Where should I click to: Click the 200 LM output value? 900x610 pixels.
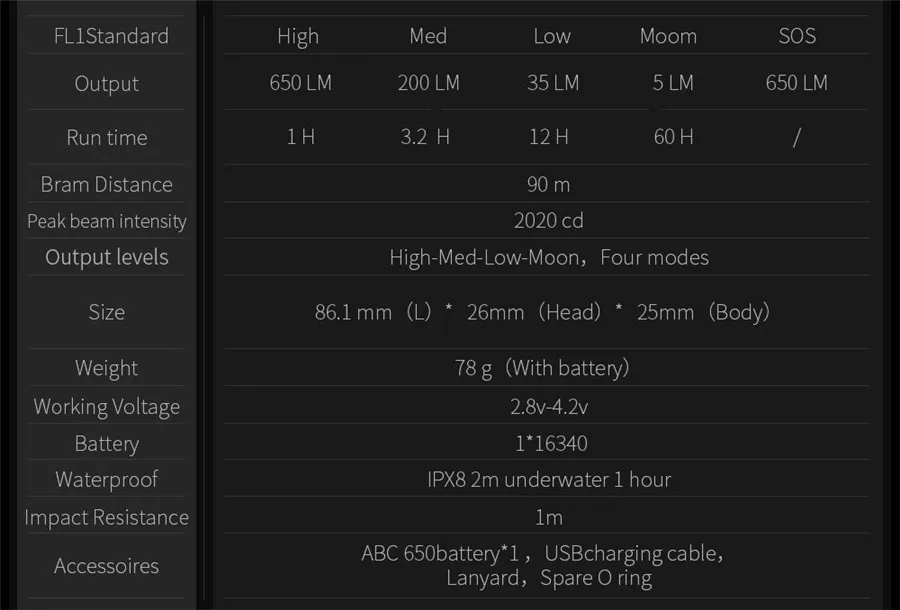coord(429,83)
